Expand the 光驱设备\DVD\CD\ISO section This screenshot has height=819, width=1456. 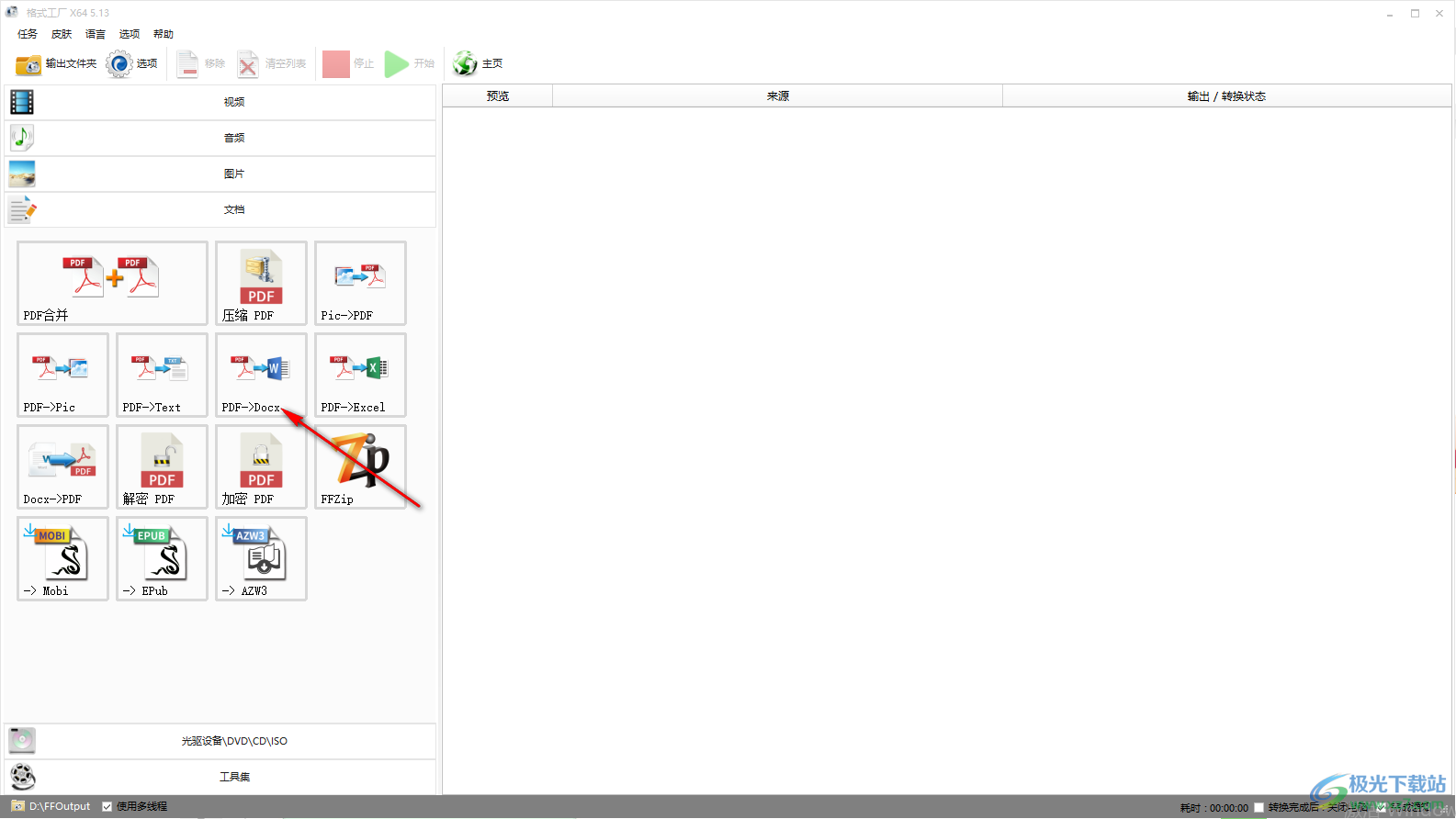coord(220,741)
